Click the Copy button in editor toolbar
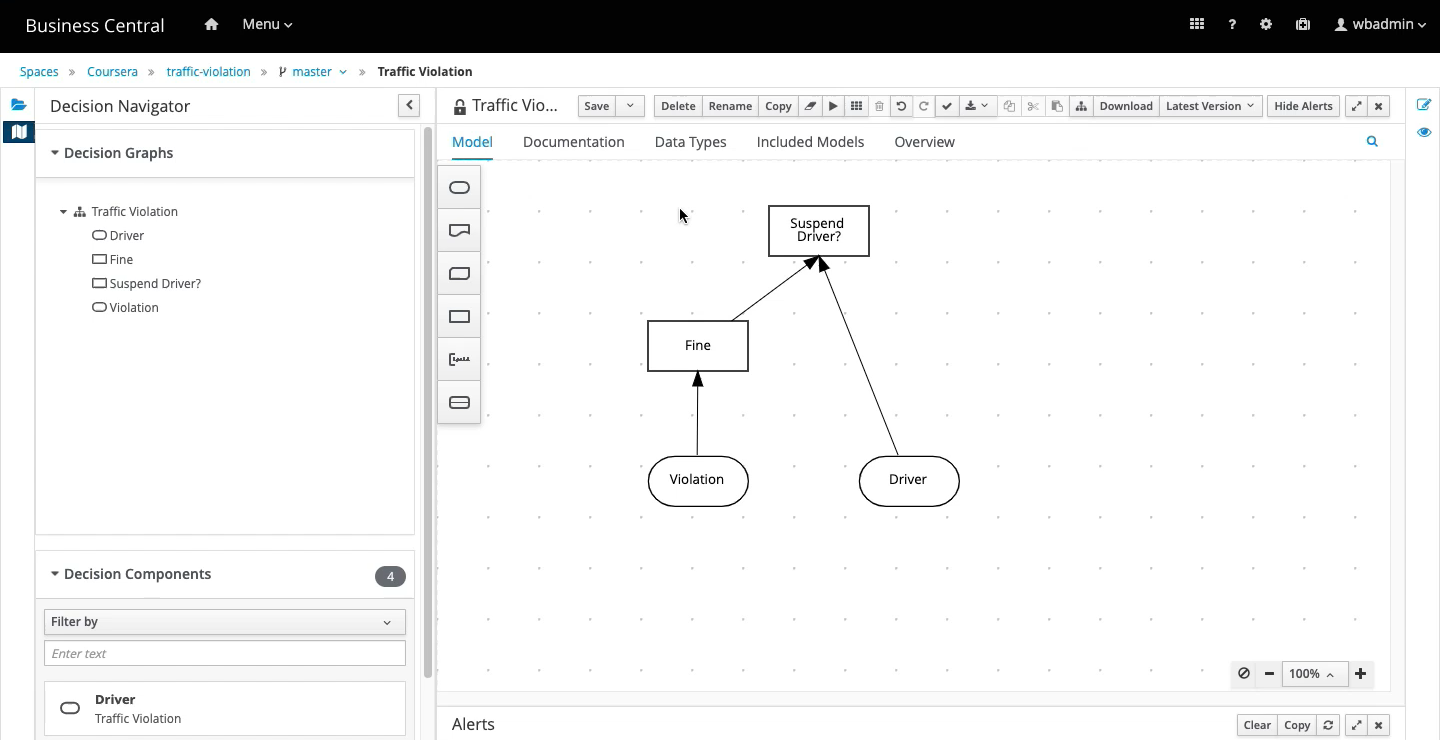Viewport: 1440px width, 740px height. [778, 106]
